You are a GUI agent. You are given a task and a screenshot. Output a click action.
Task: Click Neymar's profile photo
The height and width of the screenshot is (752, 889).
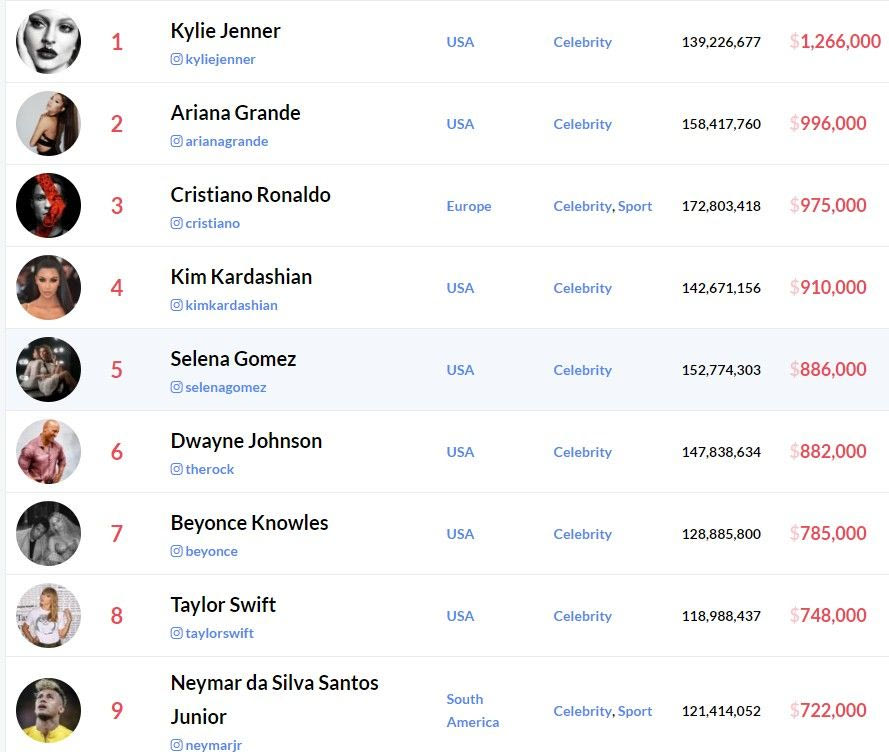tap(48, 711)
